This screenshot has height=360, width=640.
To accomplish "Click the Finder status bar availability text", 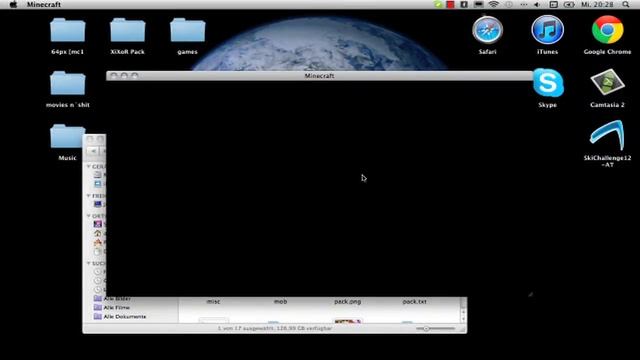I will point(275,328).
